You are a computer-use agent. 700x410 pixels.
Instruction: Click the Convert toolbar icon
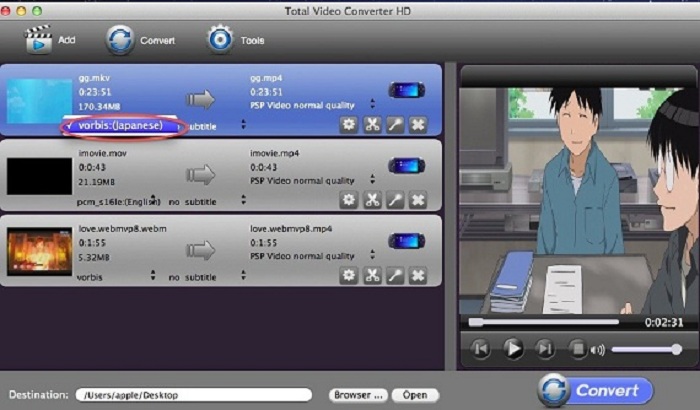[120, 40]
